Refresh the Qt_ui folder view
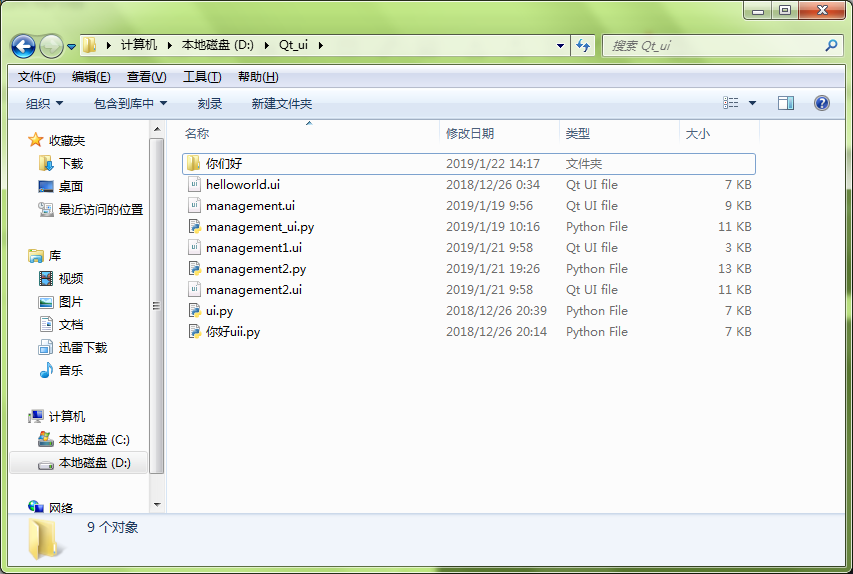The height and width of the screenshot is (574, 853). 583,46
